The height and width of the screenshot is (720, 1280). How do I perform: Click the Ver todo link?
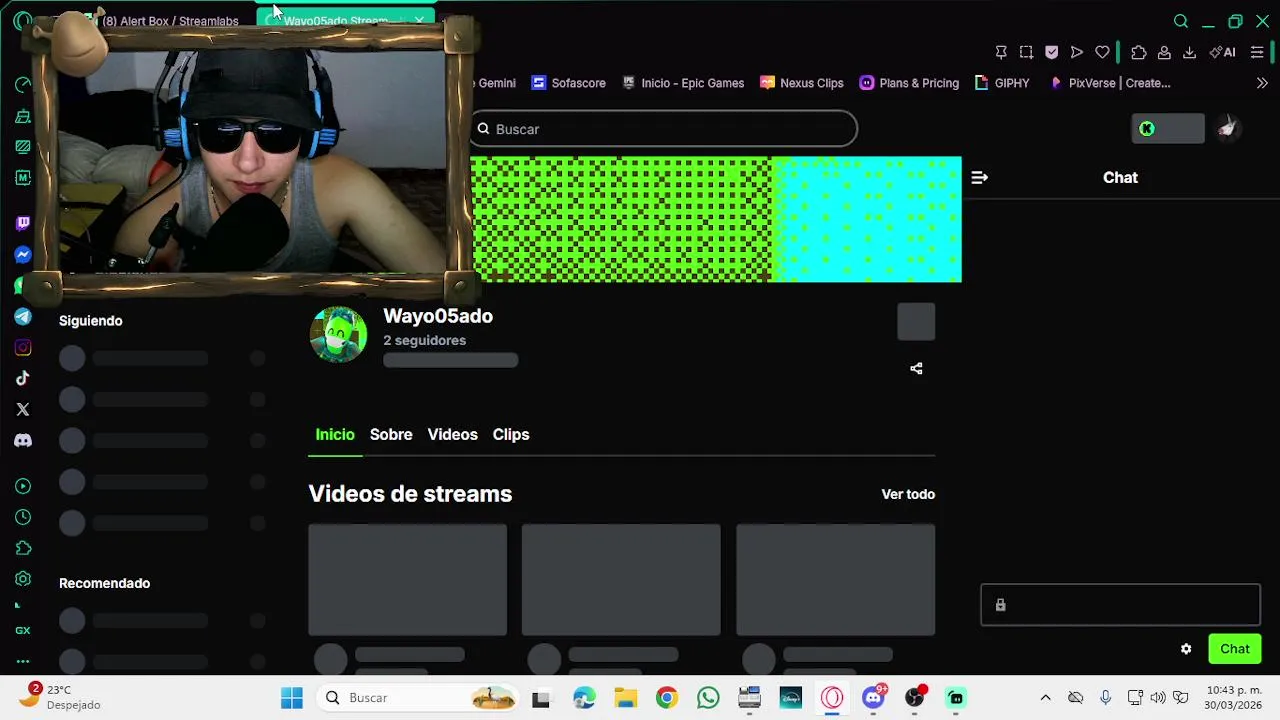908,494
